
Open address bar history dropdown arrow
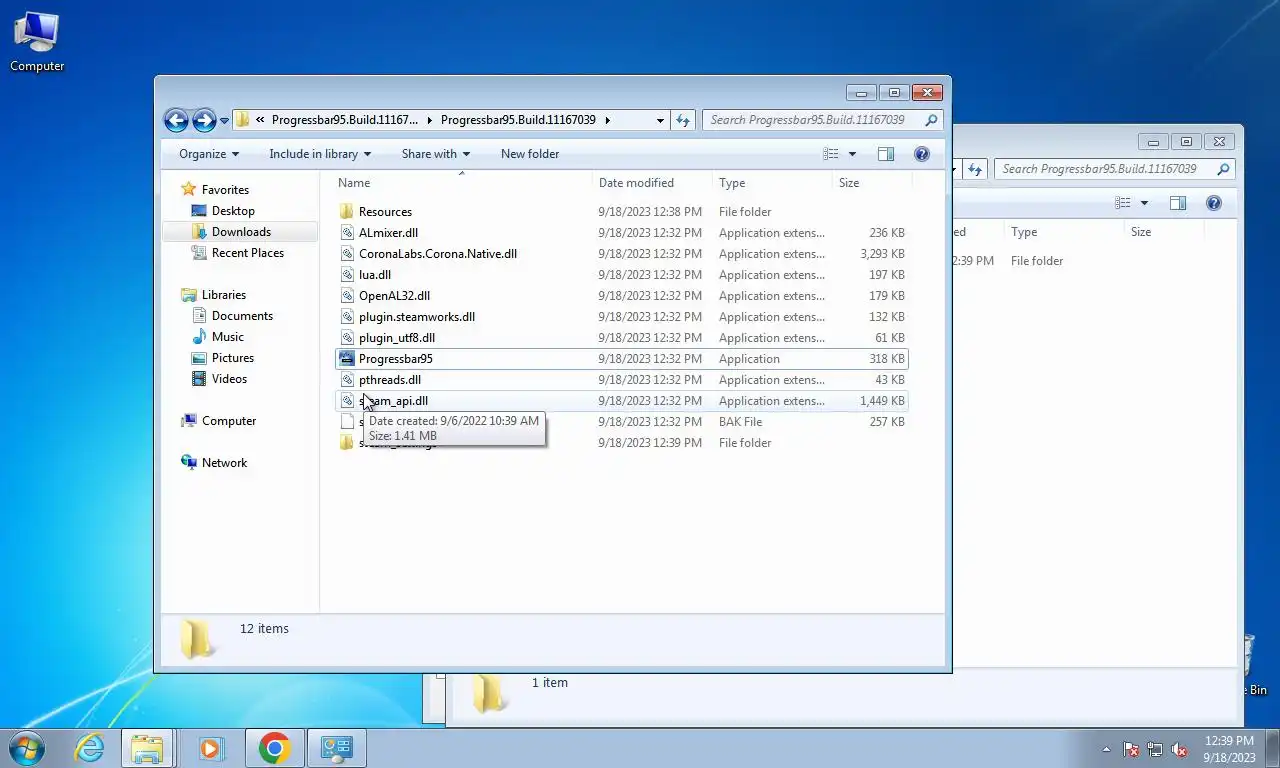click(x=660, y=120)
